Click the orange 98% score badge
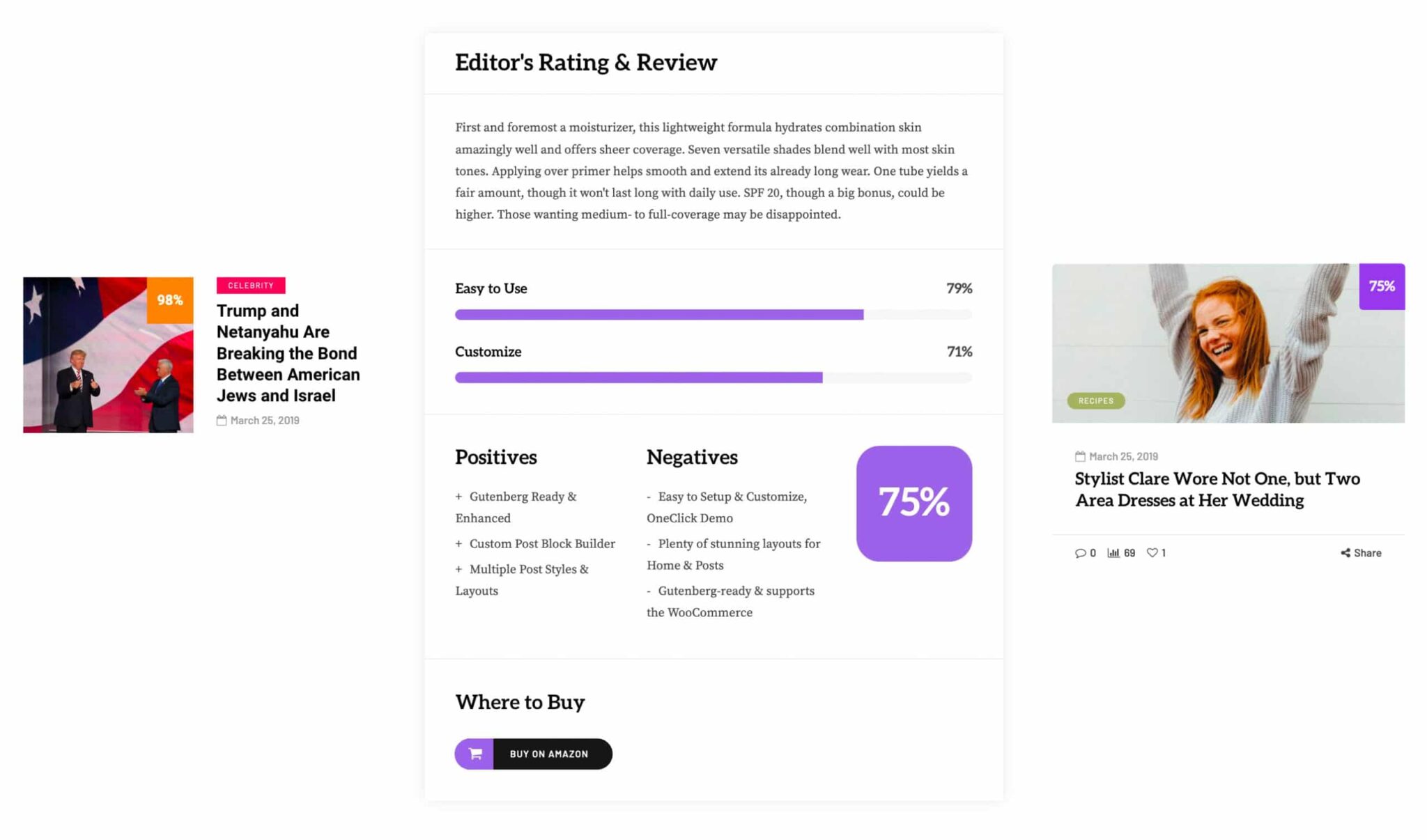 pos(169,300)
